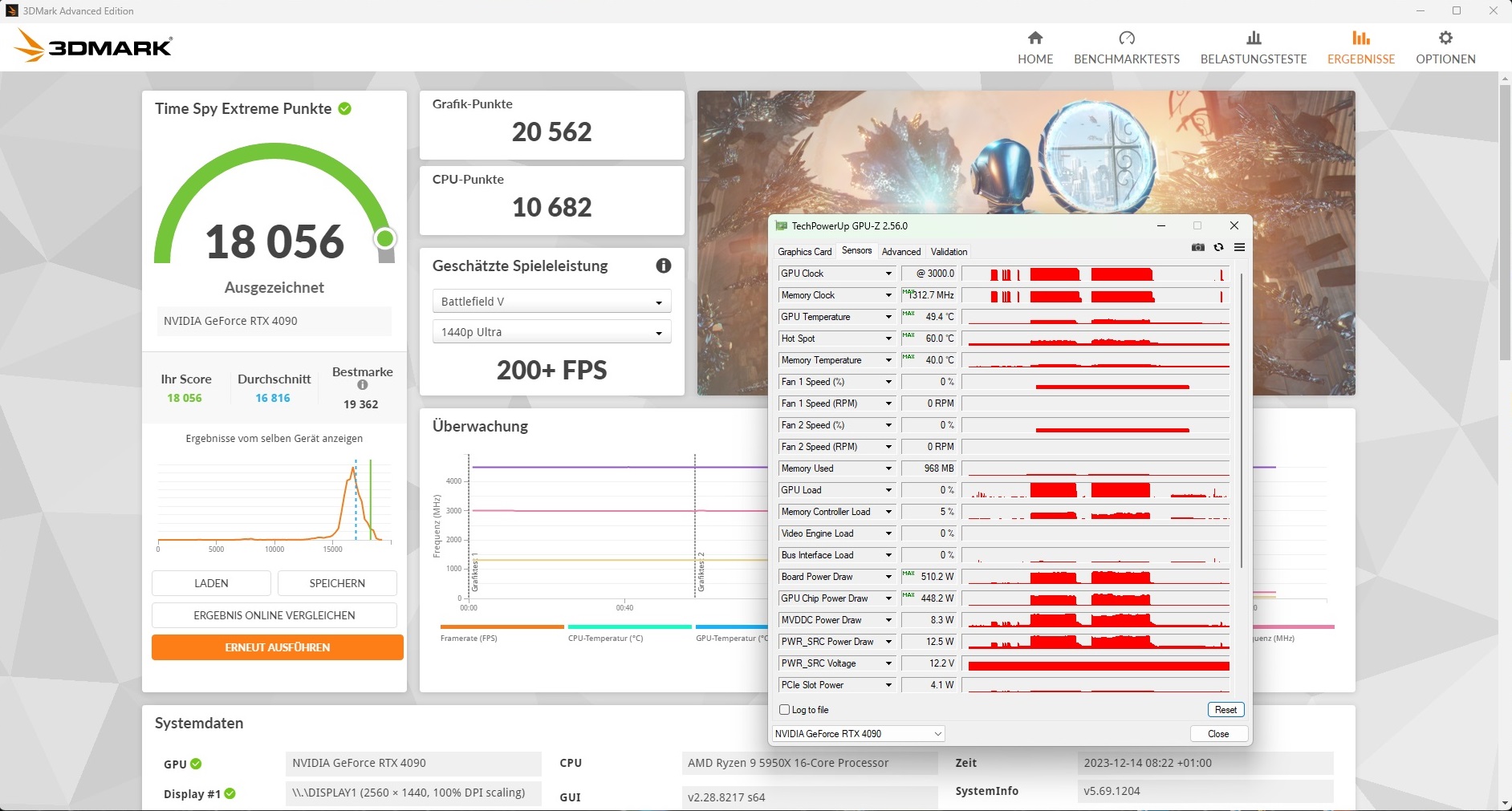1512x811 pixels.
Task: Click the Zeit value 2023-12-14 08:22
Action: pyautogui.click(x=1205, y=763)
